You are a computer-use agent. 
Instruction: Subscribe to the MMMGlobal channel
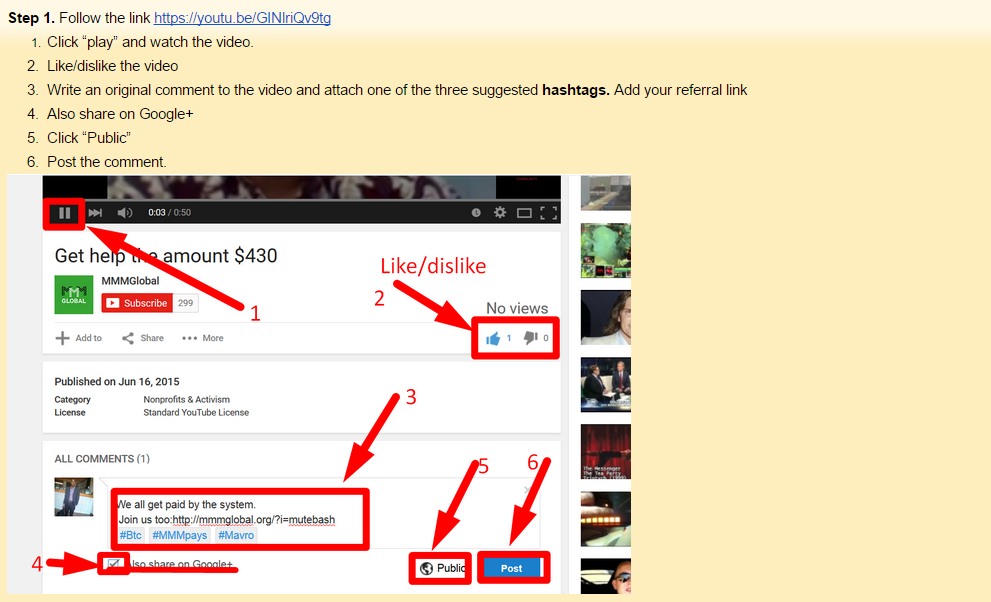tap(137, 303)
